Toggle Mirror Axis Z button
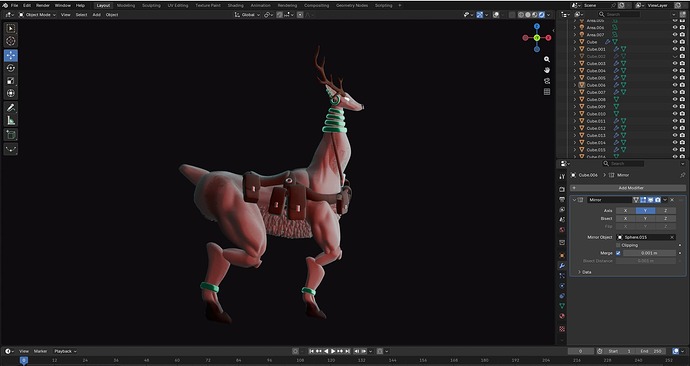 (665, 211)
